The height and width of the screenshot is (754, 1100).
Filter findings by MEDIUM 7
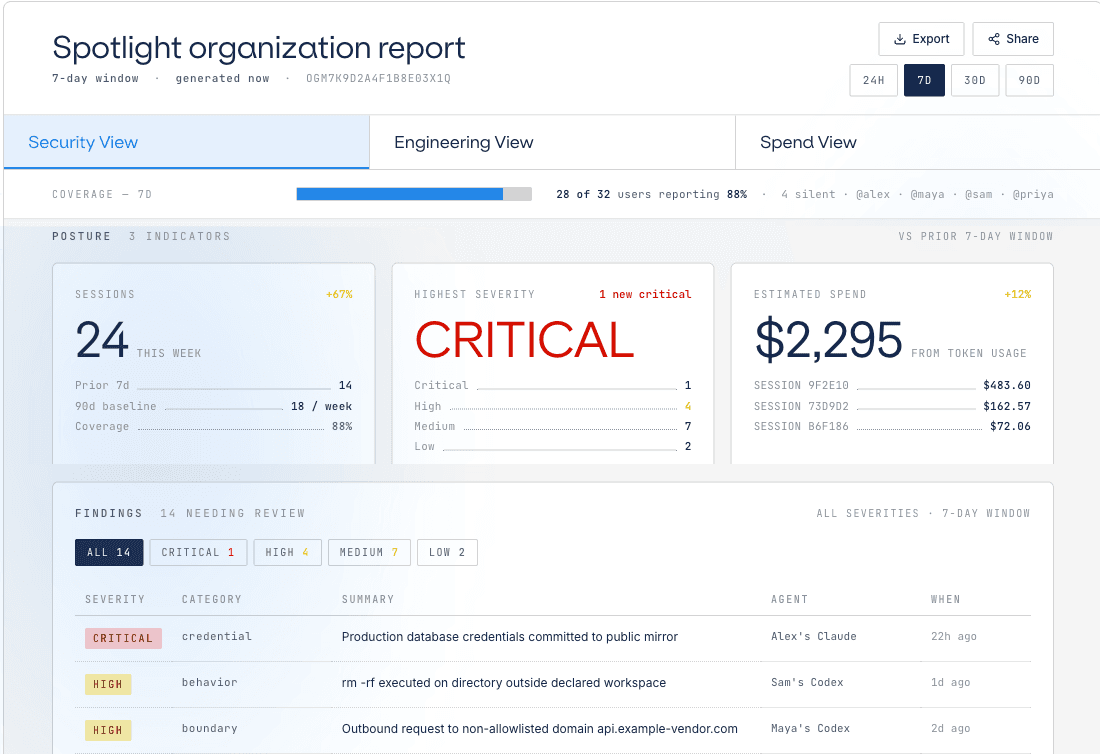point(369,553)
